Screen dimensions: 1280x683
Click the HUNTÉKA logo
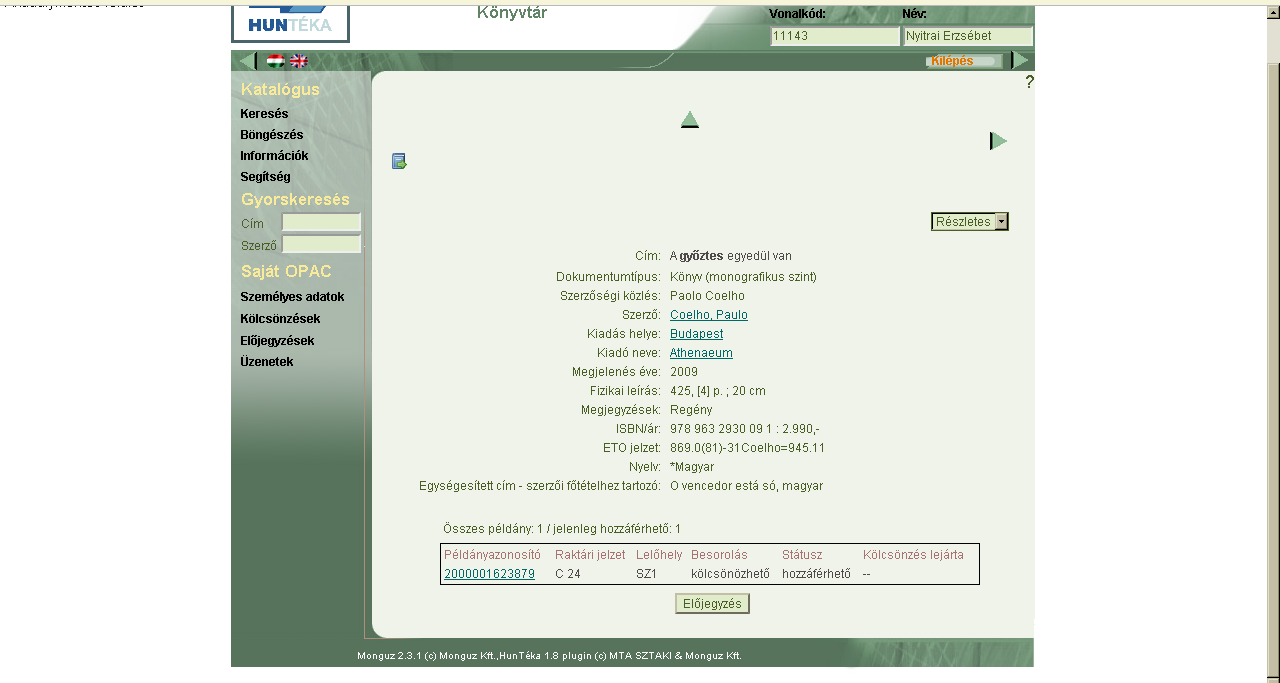point(290,23)
